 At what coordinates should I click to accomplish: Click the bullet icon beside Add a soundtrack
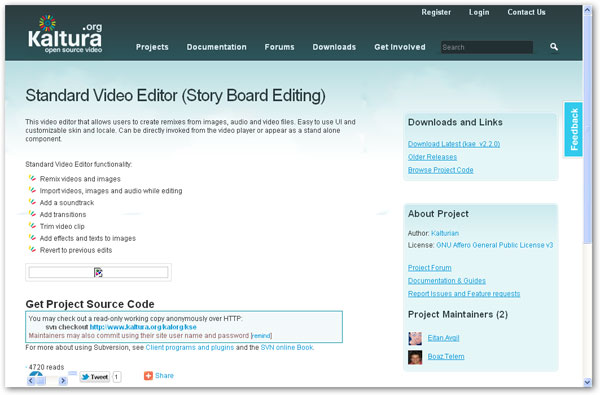click(x=32, y=202)
